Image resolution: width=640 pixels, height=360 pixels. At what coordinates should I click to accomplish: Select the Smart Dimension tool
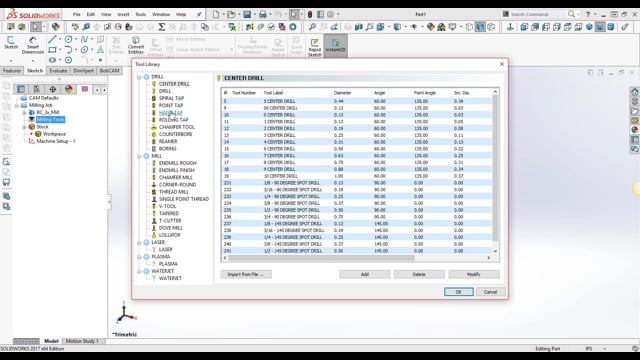click(33, 45)
